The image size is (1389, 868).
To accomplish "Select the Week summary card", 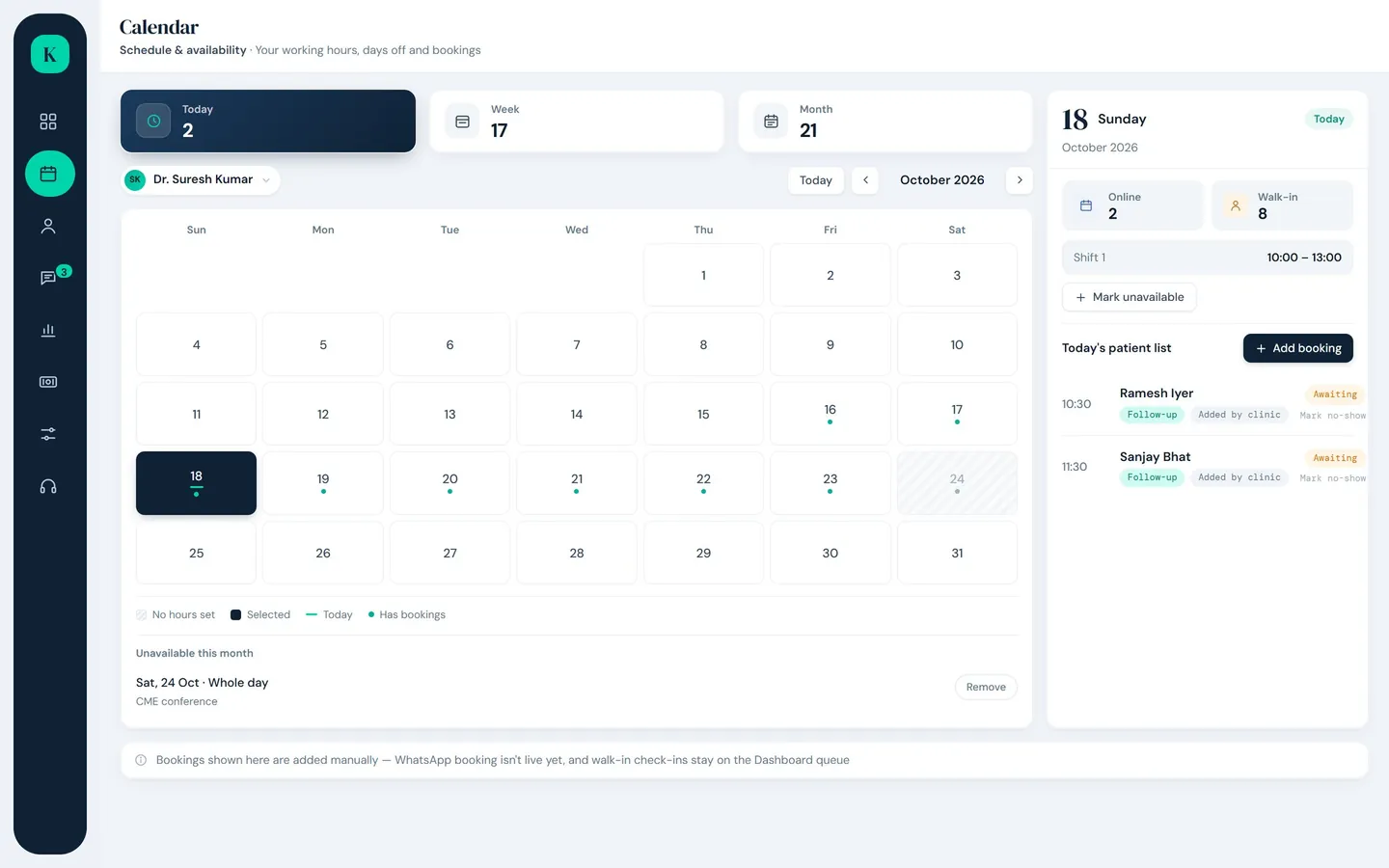I will [x=577, y=121].
